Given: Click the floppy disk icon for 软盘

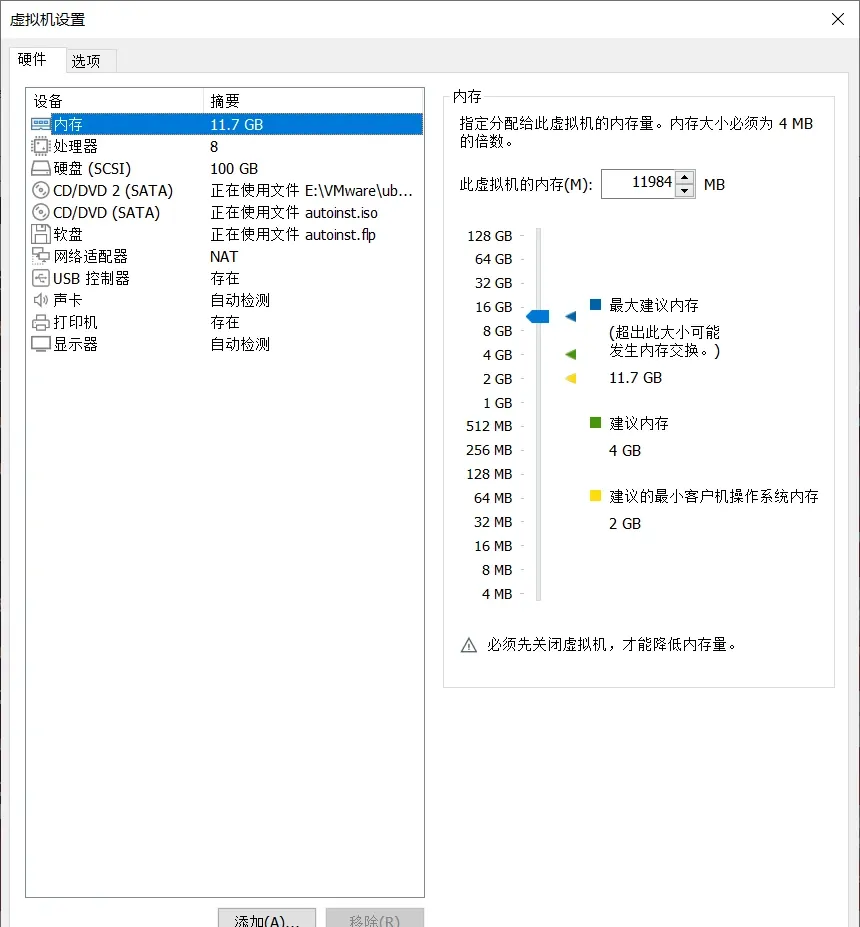Looking at the screenshot, I should pyautogui.click(x=40, y=234).
